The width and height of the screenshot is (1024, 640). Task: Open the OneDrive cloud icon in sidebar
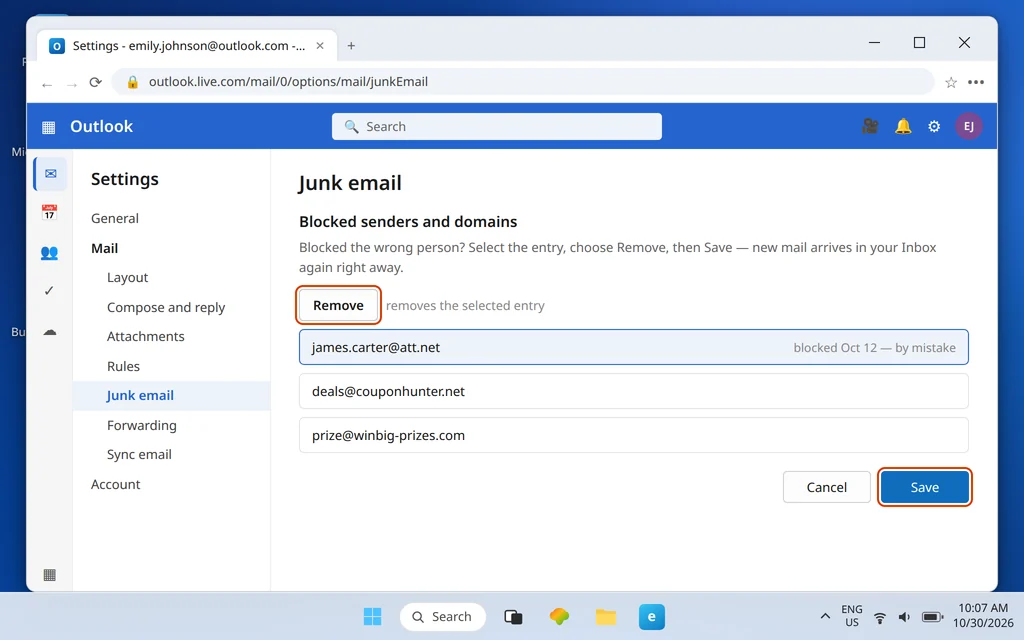(50, 332)
